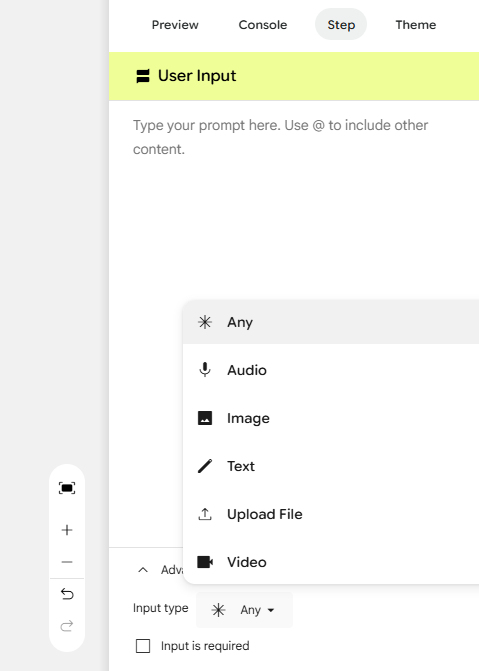479x671 pixels.
Task: Collapse the Advanced section chevron
Action: [x=143, y=570]
